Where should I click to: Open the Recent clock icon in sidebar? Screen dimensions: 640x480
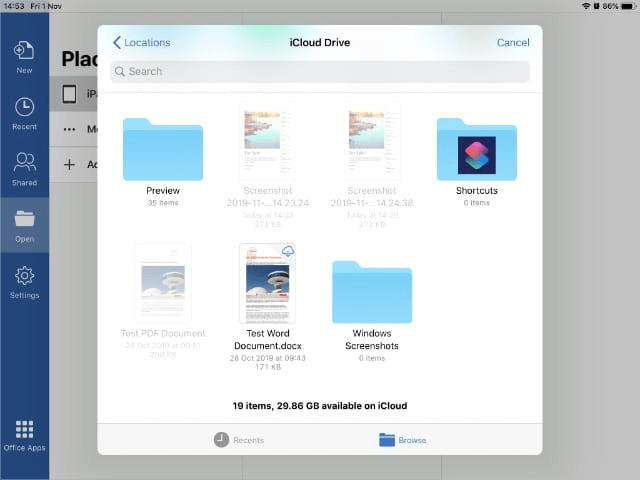click(24, 107)
